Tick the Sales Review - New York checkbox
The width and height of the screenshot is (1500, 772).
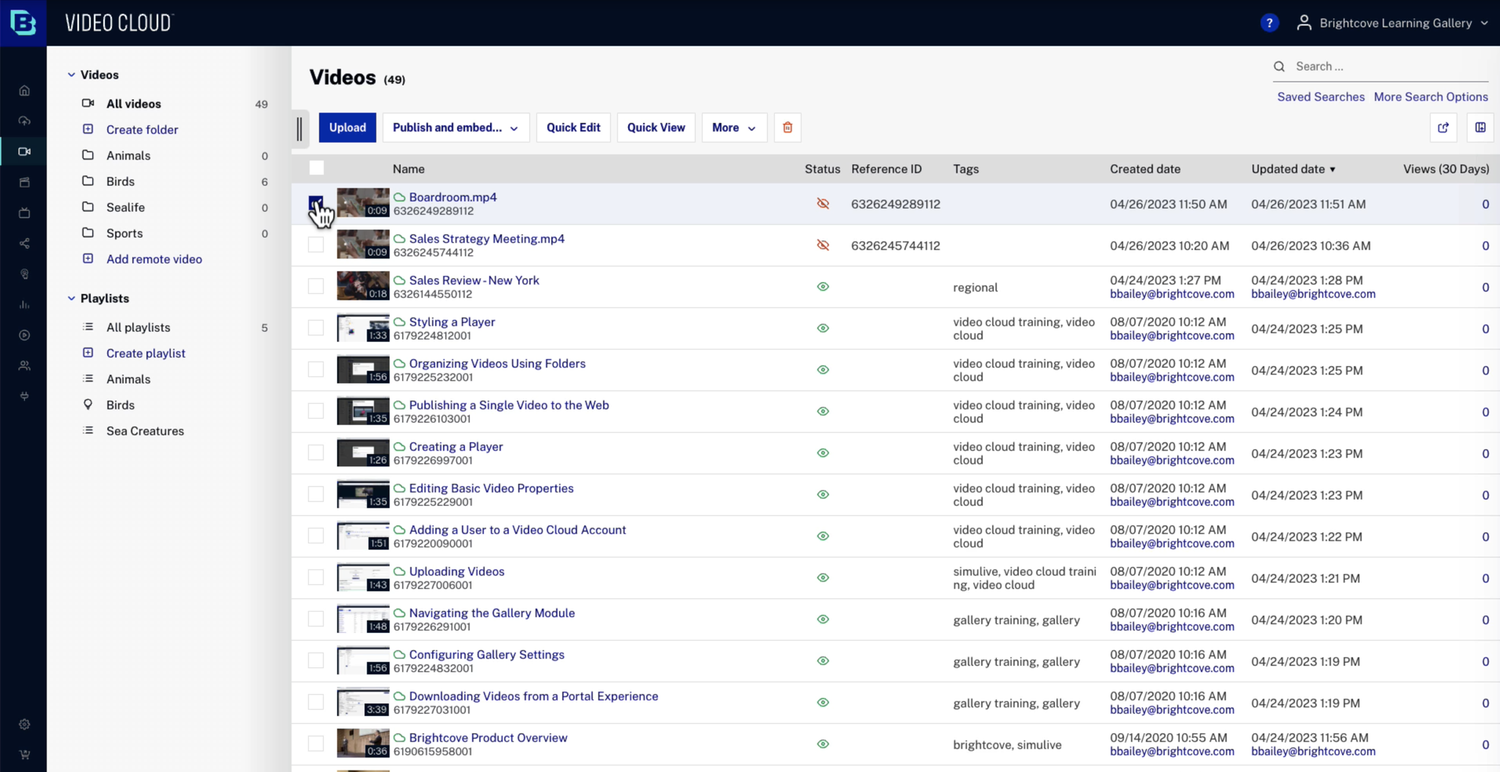pyautogui.click(x=316, y=287)
